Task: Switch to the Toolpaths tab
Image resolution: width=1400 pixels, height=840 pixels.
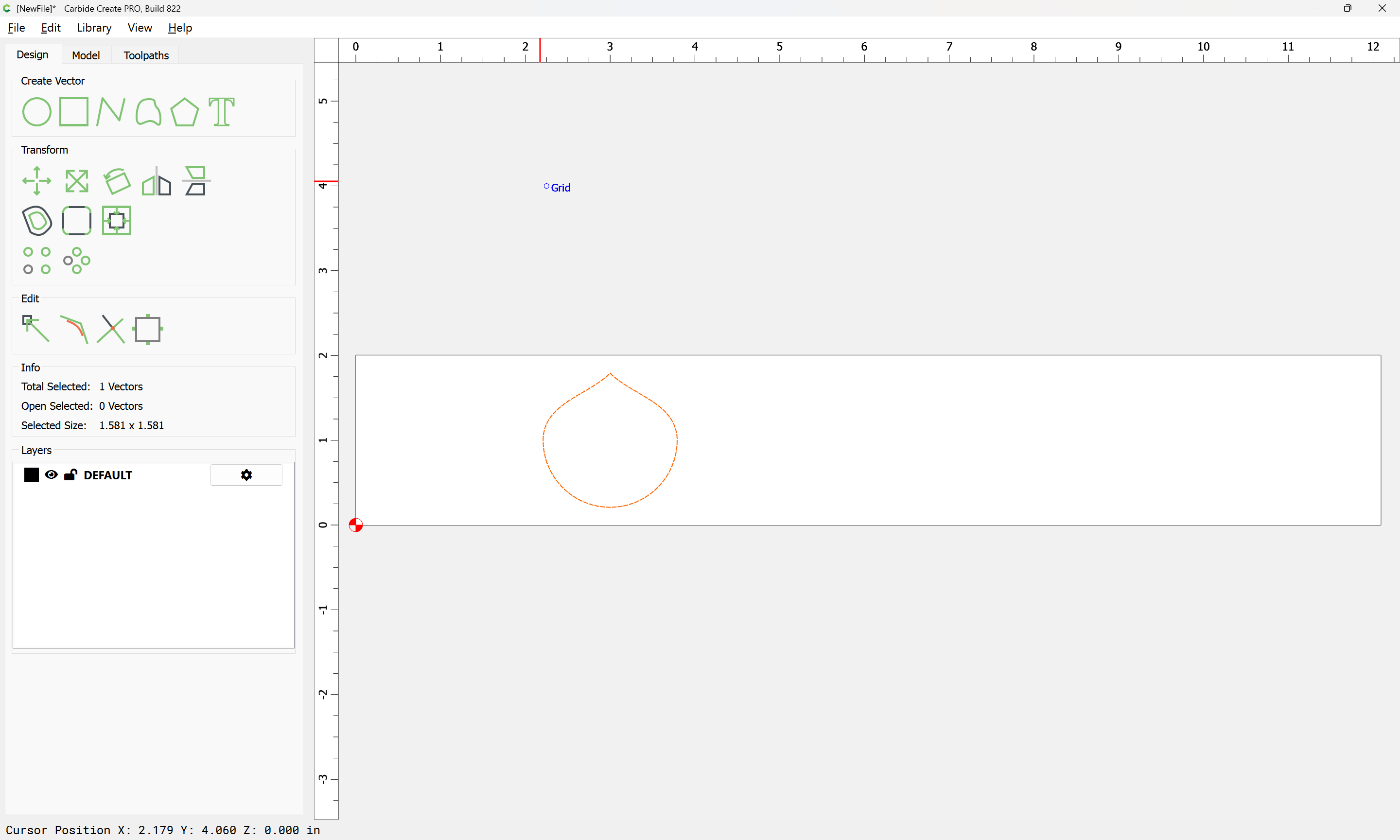Action: pos(146,55)
